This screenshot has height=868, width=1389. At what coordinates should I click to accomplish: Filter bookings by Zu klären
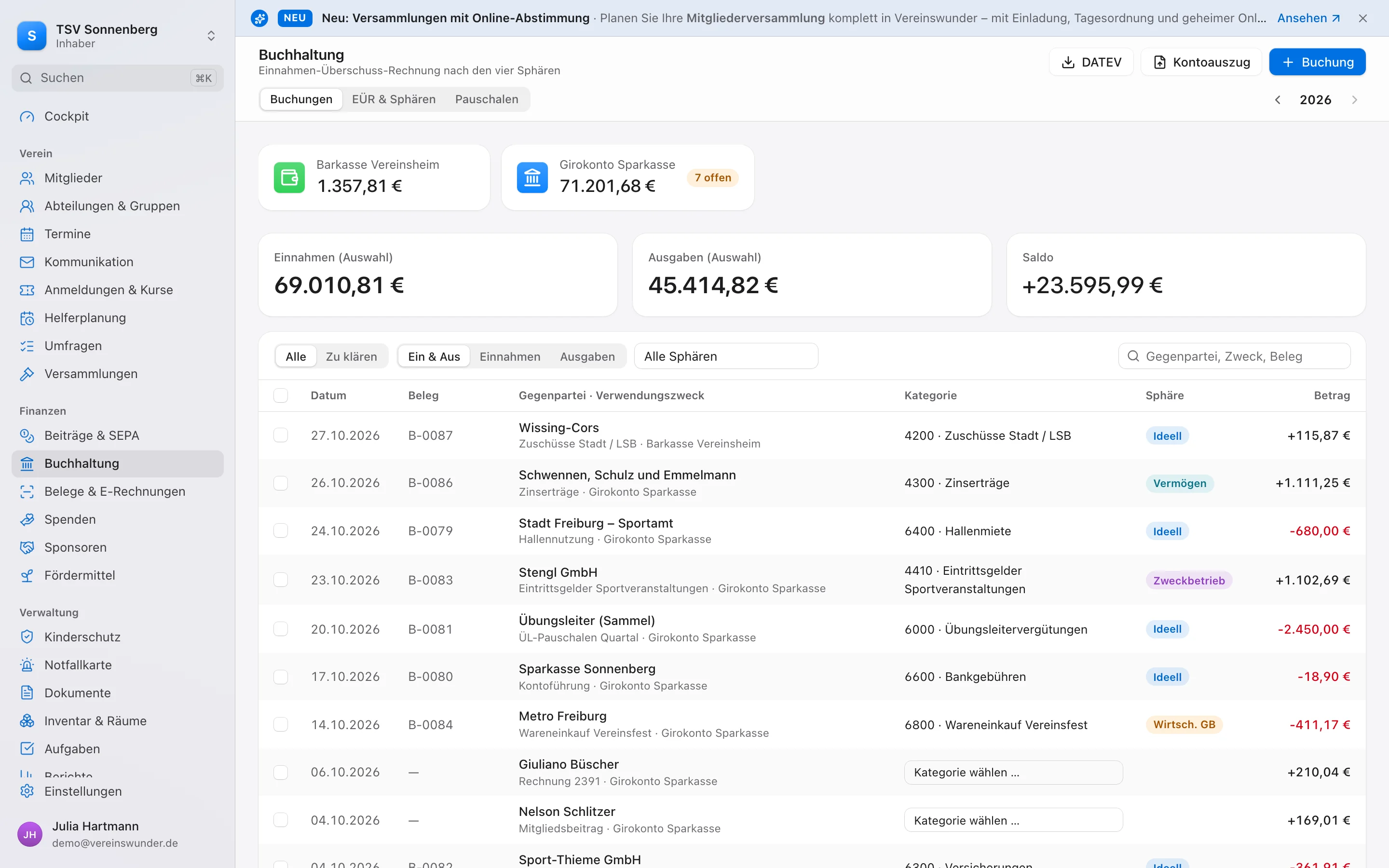351,357
